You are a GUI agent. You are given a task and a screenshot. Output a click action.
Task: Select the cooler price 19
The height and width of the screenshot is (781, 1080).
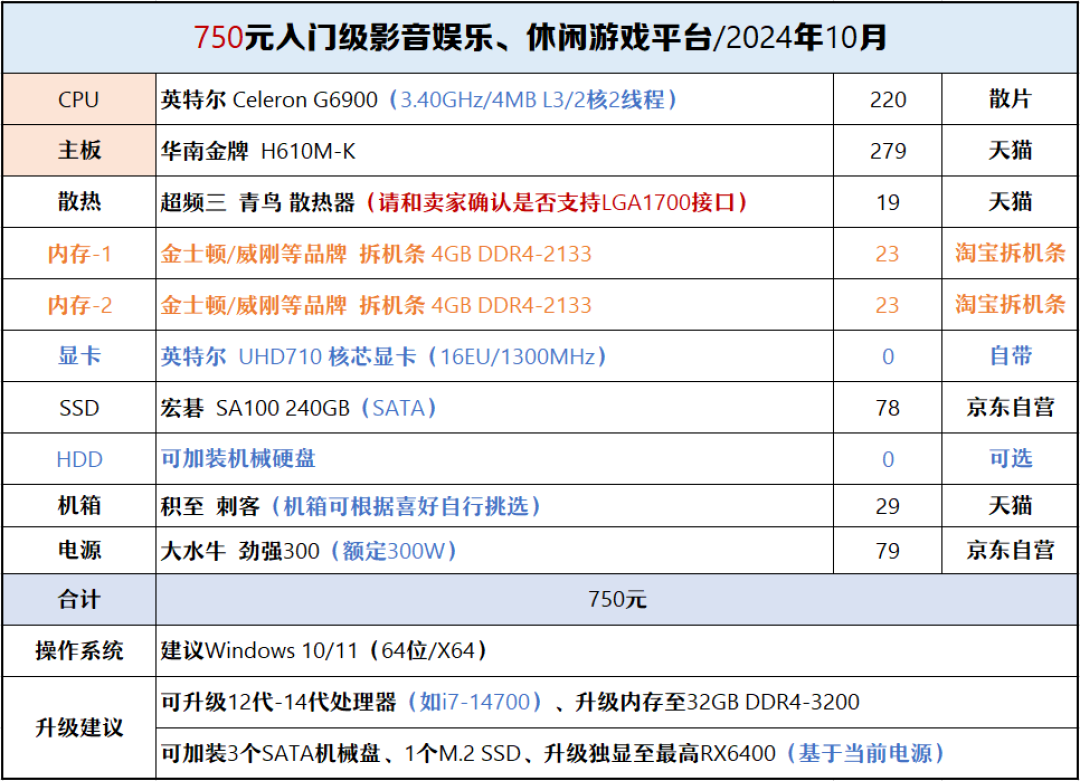(x=887, y=202)
